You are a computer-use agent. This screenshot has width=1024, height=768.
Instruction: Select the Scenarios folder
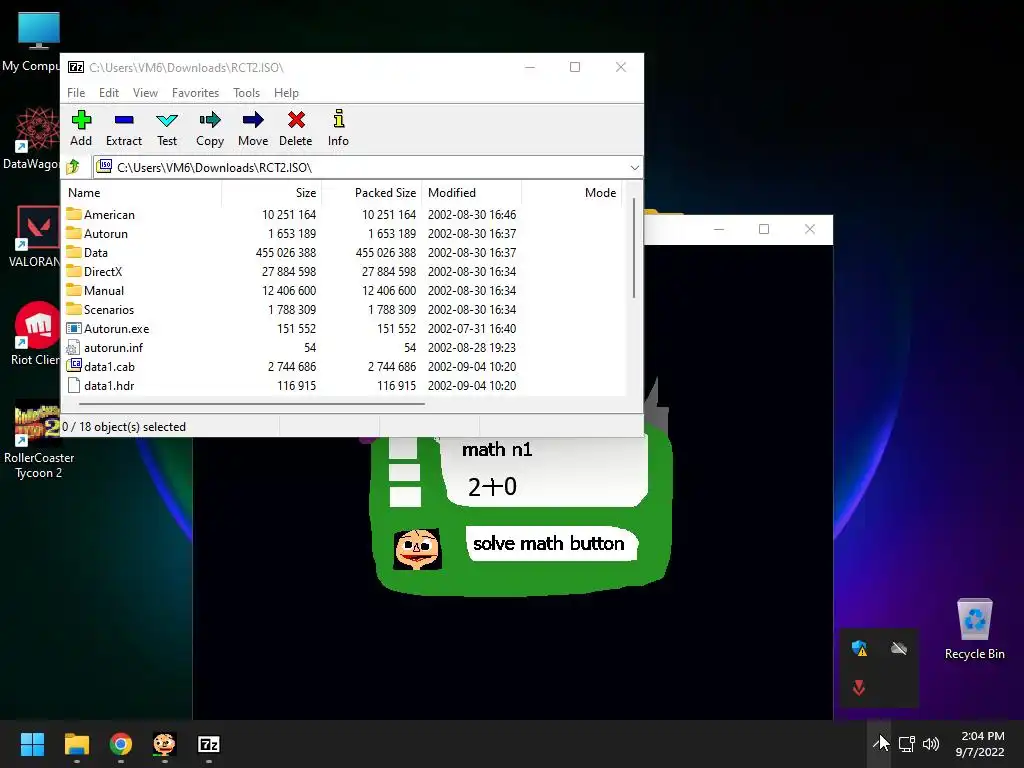pos(100,310)
